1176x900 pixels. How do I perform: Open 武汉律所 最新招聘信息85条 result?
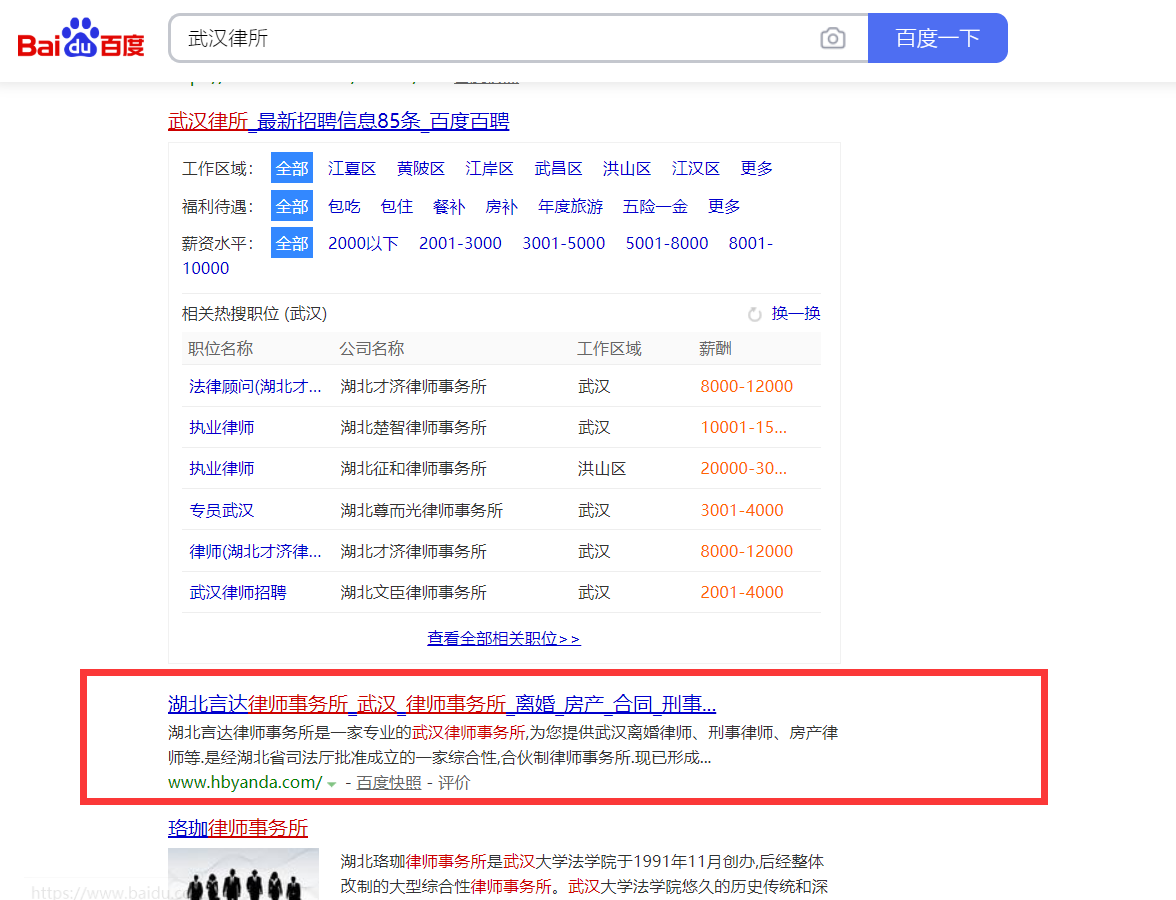click(x=338, y=121)
